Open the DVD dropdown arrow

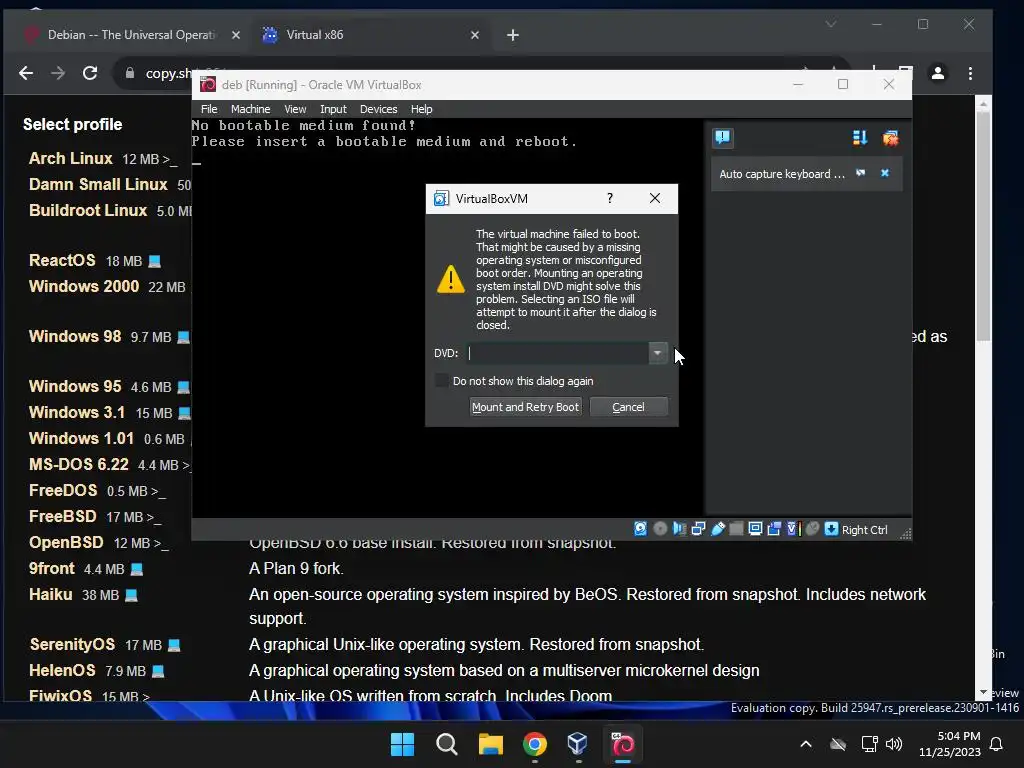(657, 353)
